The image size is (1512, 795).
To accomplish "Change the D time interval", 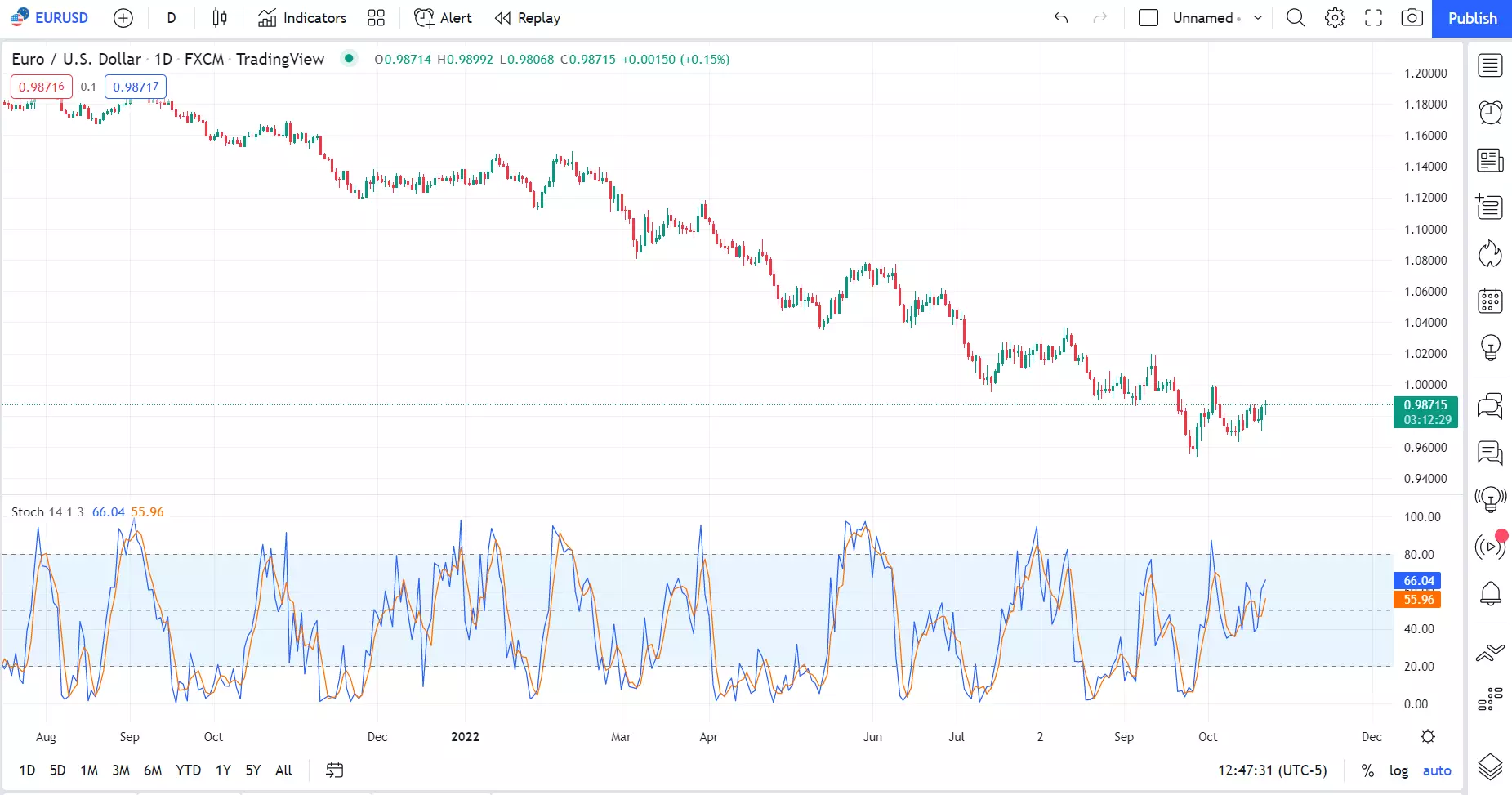I will coord(171,18).
